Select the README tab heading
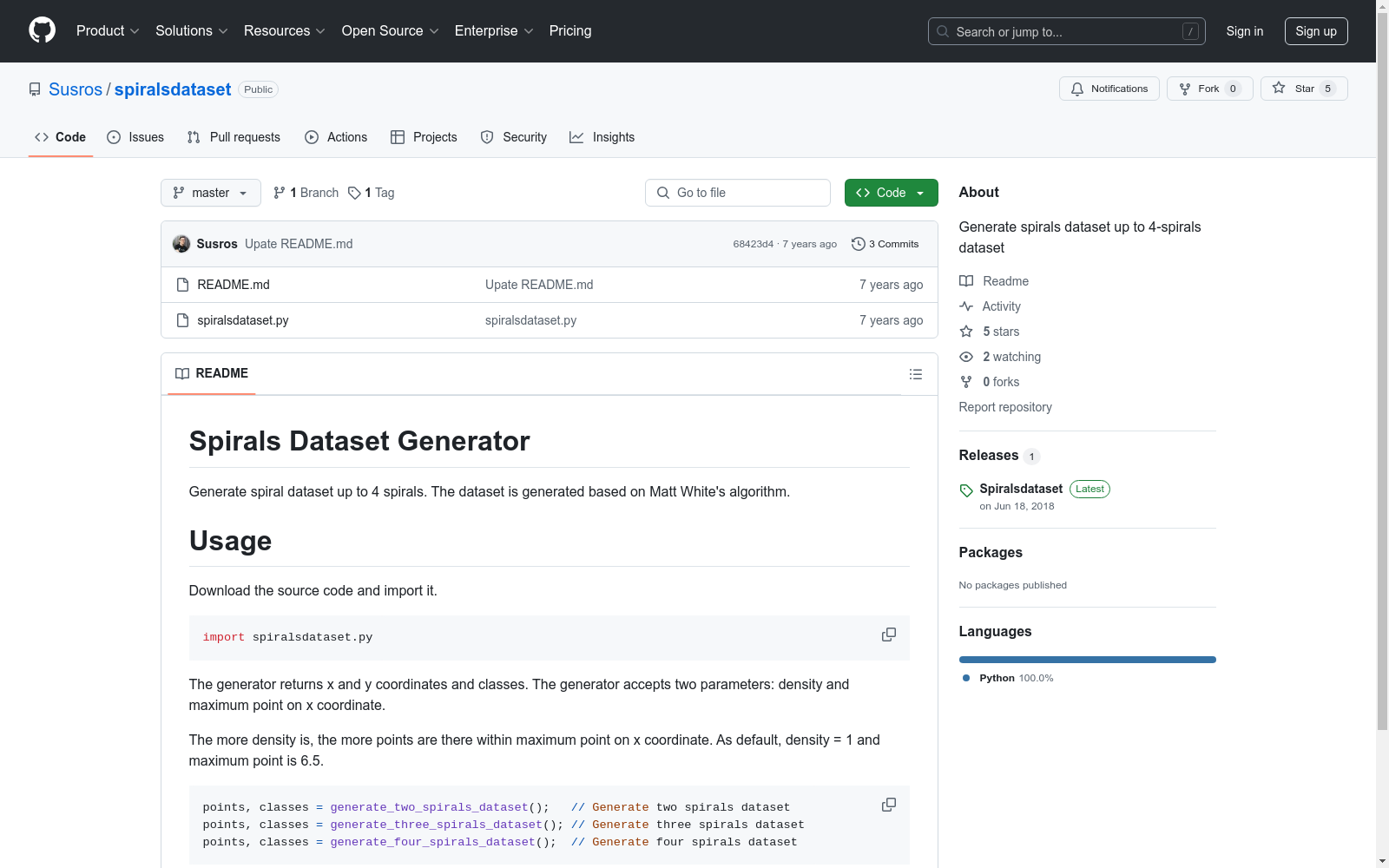This screenshot has height=868, width=1389. pos(212,373)
